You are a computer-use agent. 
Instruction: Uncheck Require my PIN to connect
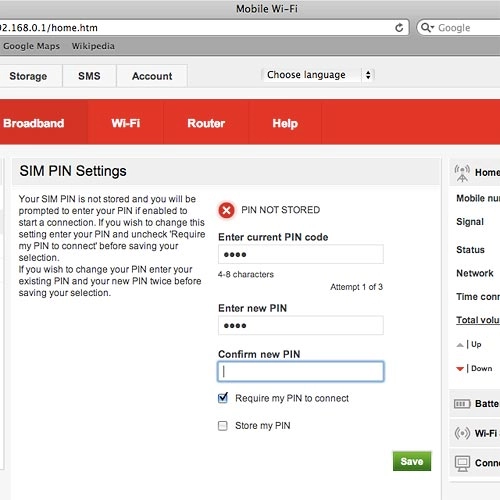[223, 398]
